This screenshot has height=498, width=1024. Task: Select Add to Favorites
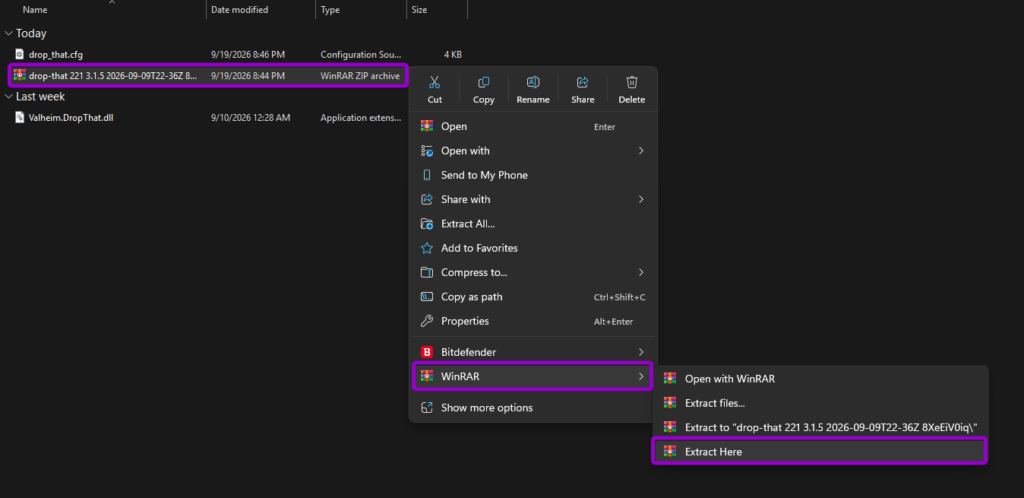coord(532,248)
